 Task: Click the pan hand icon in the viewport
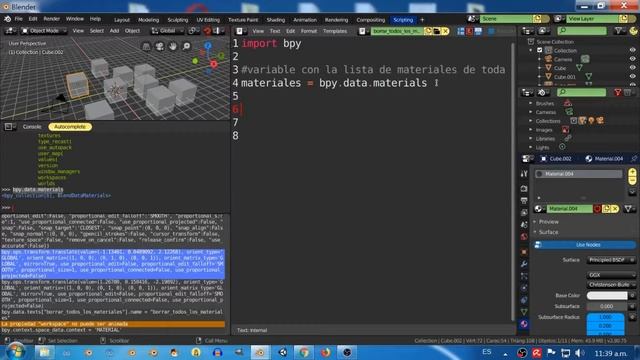[x=173, y=47]
